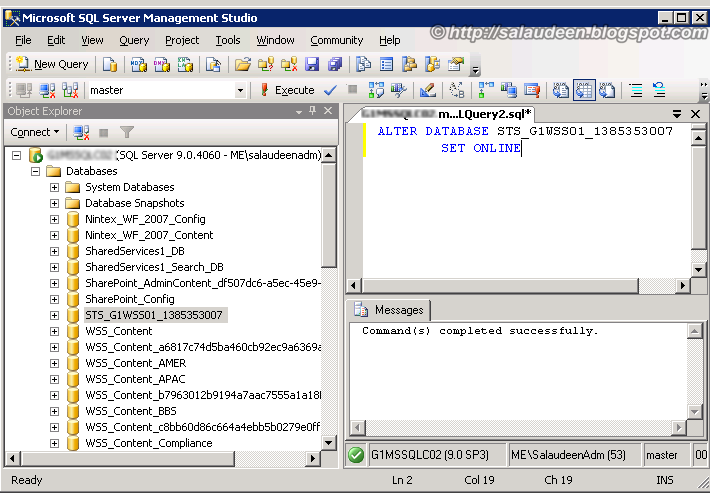Viewport: 710px width, 493px height.
Task: Show the Registered Servers window
Action: [x=363, y=65]
